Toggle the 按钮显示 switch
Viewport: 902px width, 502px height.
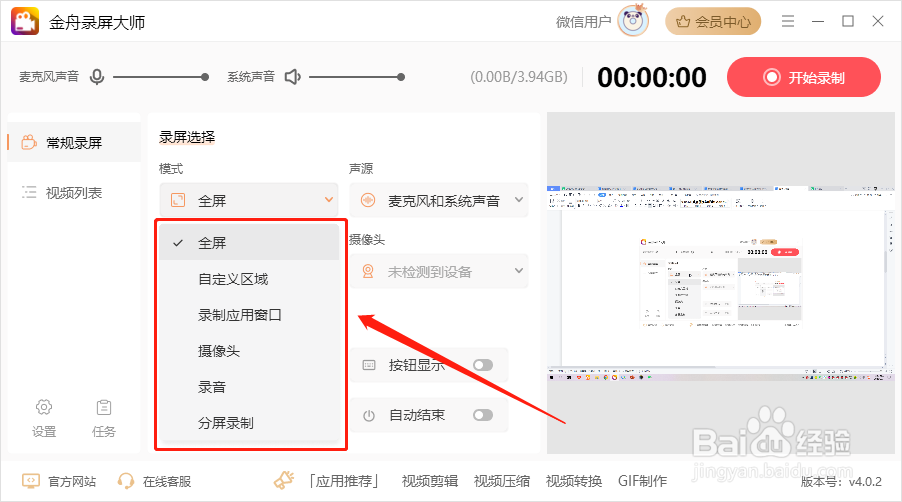coord(483,365)
